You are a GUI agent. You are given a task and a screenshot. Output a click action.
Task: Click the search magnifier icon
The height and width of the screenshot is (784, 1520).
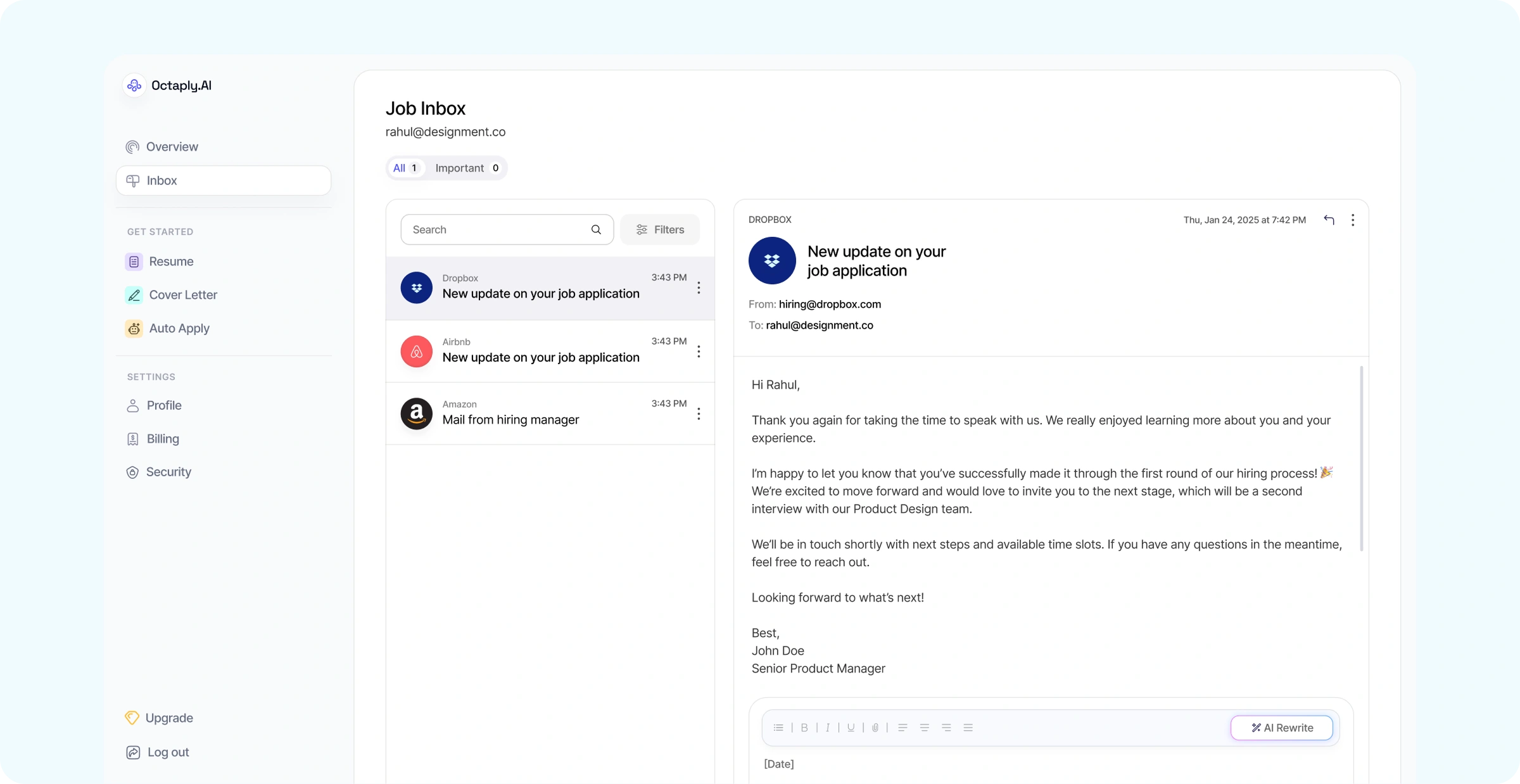coord(596,229)
